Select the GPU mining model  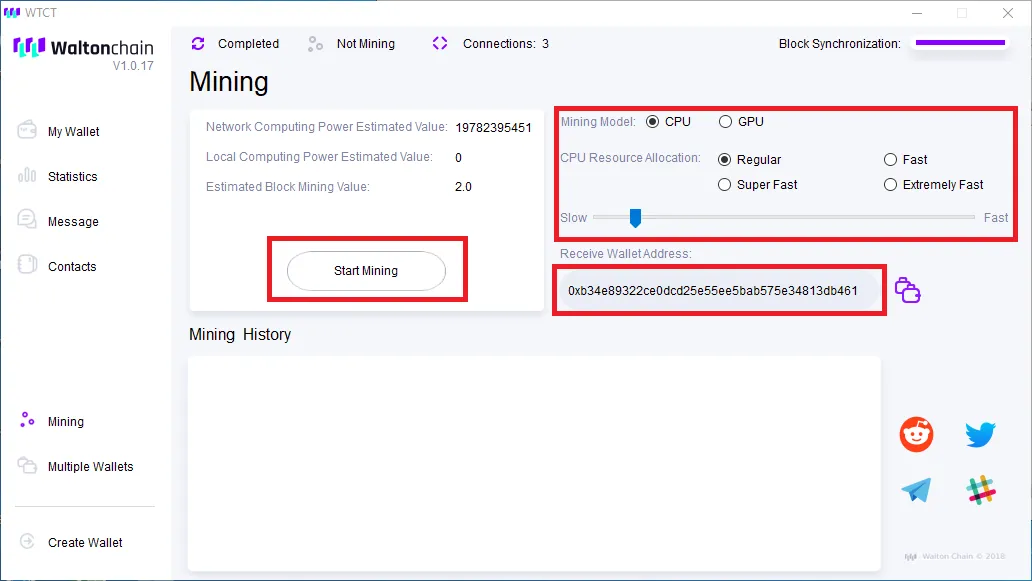pos(725,122)
